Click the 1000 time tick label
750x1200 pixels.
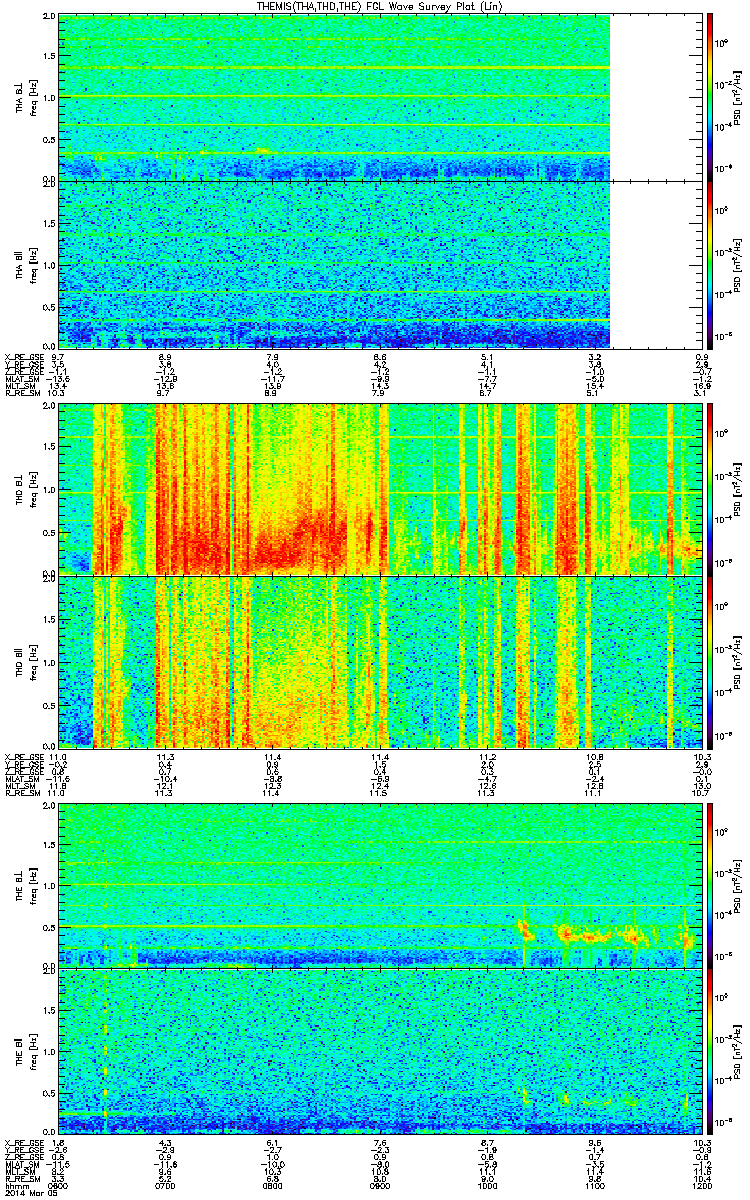pyautogui.click(x=486, y=1186)
